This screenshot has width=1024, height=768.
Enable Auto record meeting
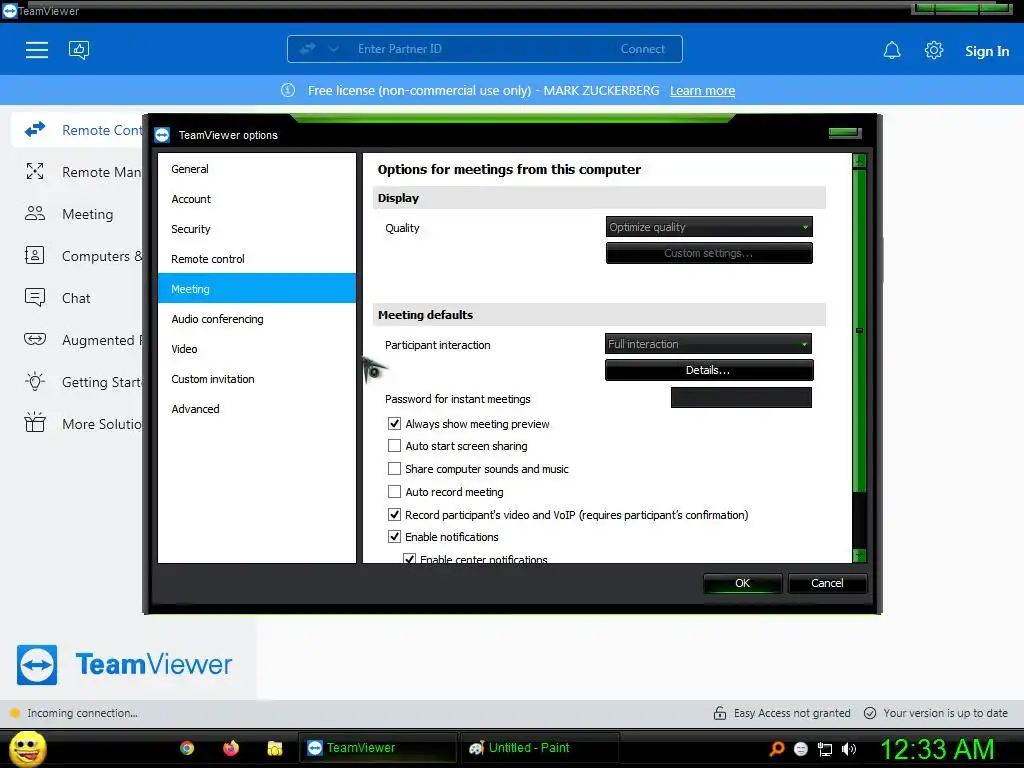394,492
